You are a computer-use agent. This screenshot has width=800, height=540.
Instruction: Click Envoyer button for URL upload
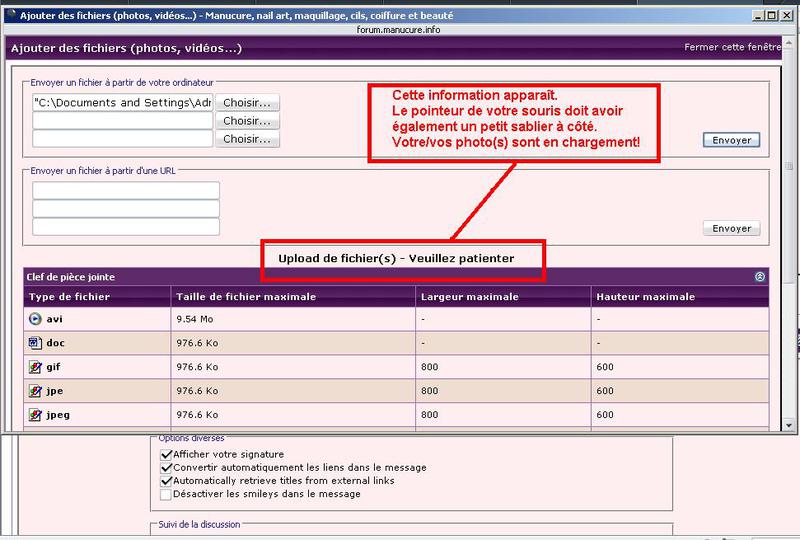(731, 228)
